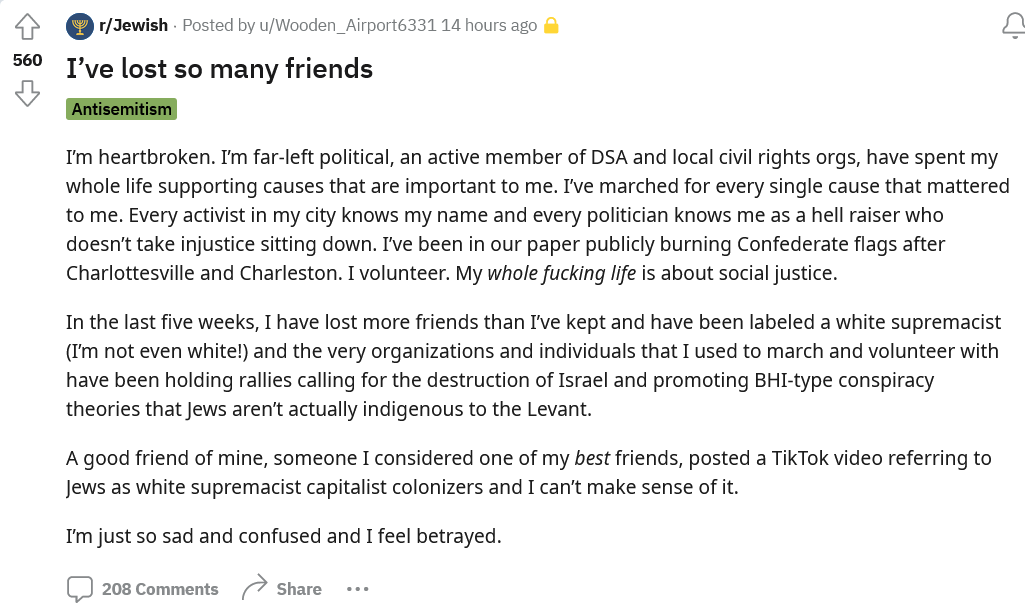Image resolution: width=1025 pixels, height=608 pixels.
Task: Click the yellow lock icon beside the timestamp
Action: (x=551, y=25)
